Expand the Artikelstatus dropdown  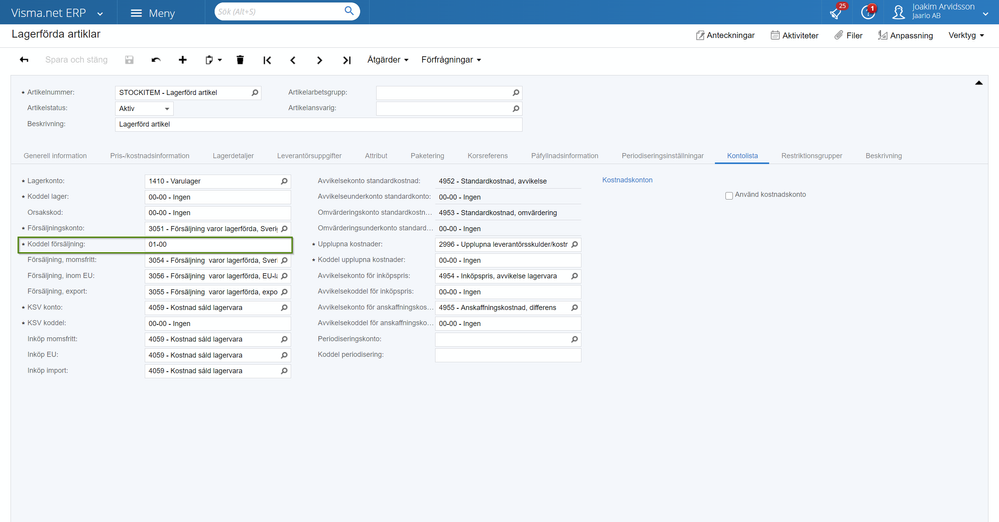pos(166,108)
